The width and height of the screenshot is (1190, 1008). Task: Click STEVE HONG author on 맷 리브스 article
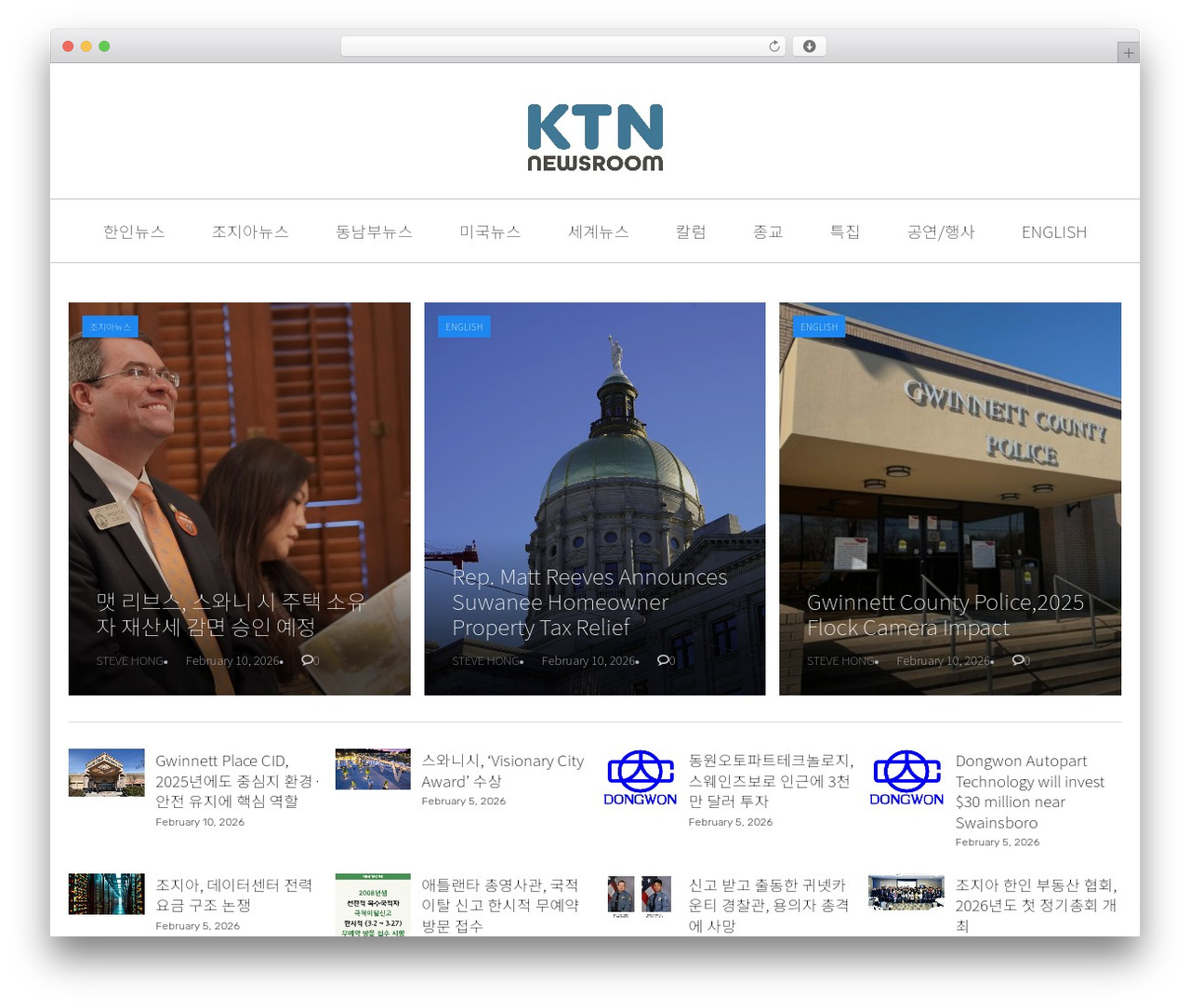(130, 661)
